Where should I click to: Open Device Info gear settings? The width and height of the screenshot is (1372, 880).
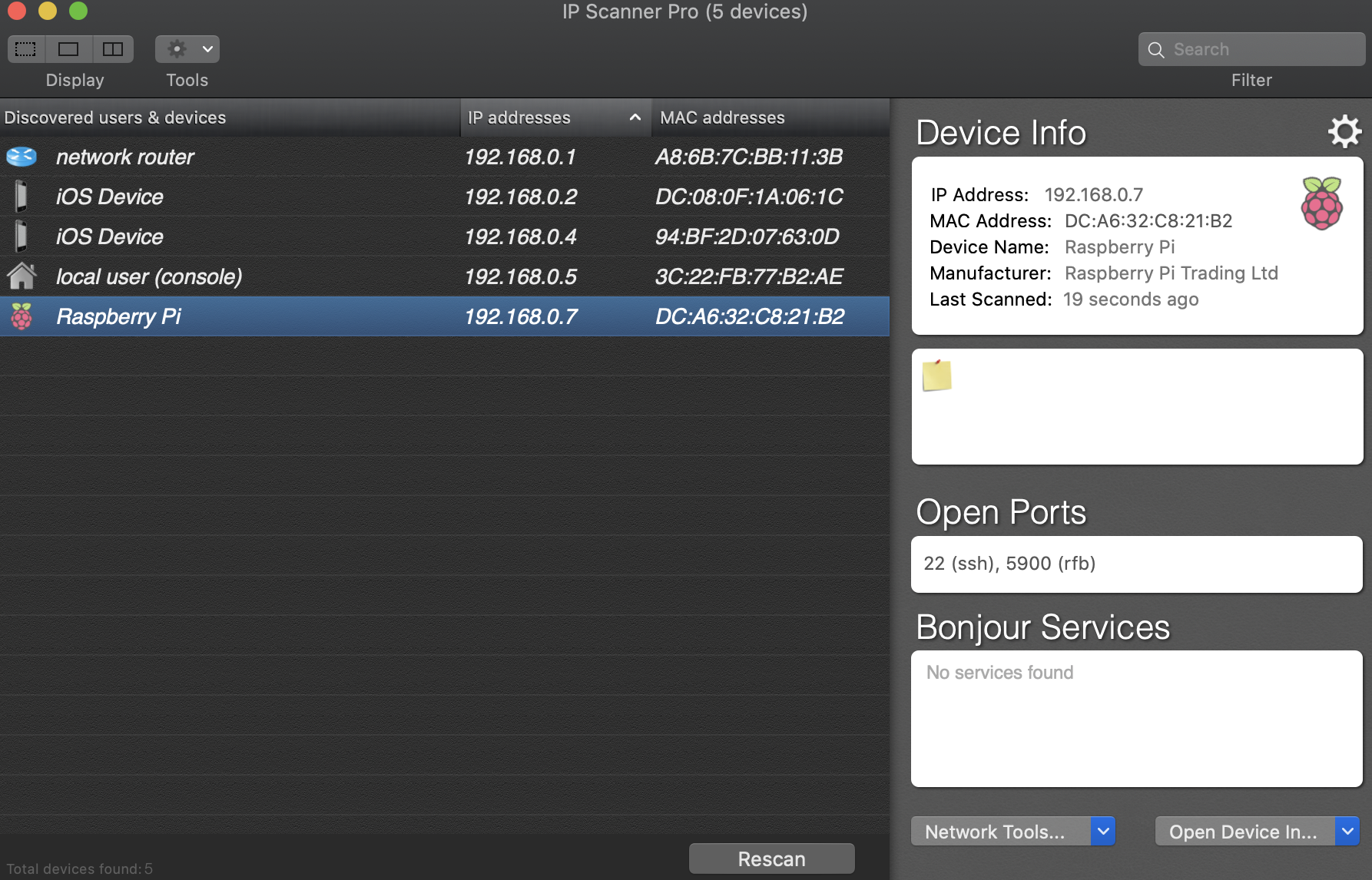(x=1344, y=132)
